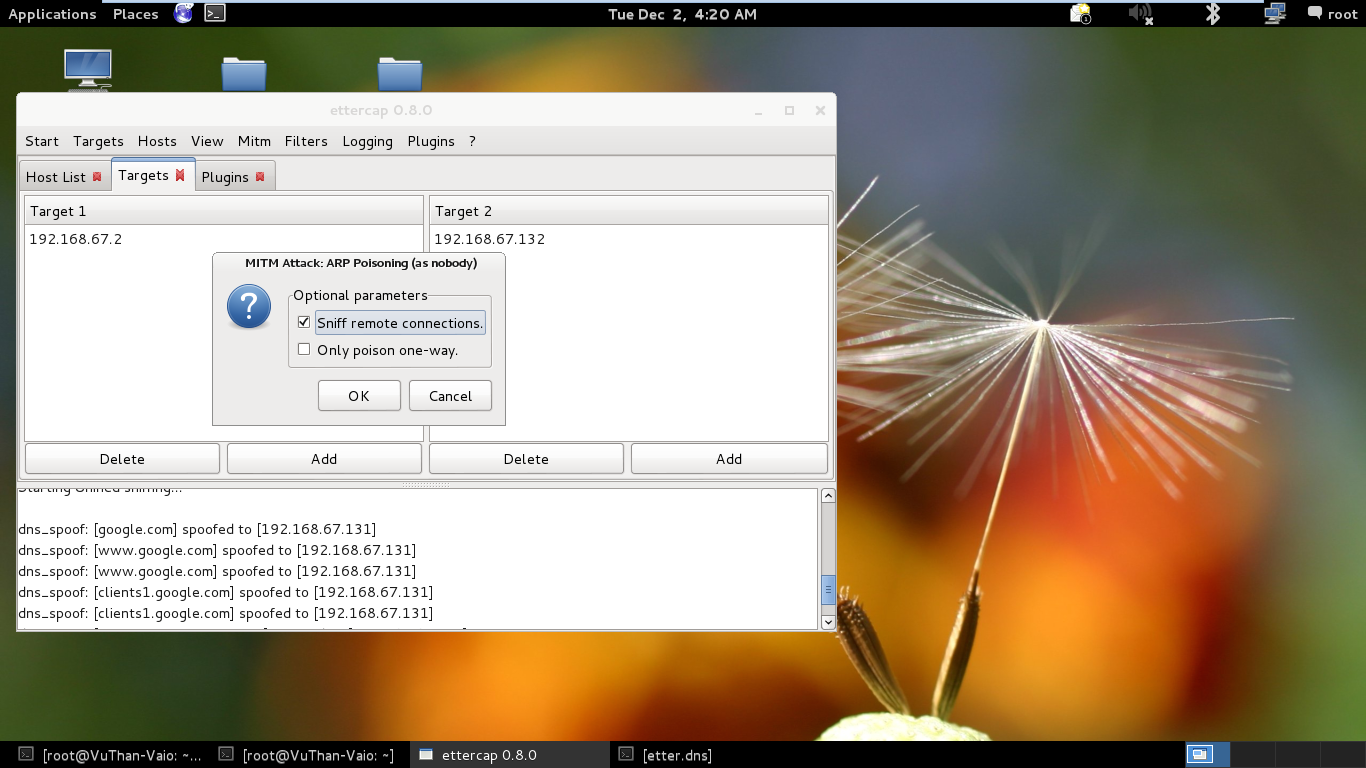Open the wired network connection icon
1366x768 pixels.
[1274, 13]
